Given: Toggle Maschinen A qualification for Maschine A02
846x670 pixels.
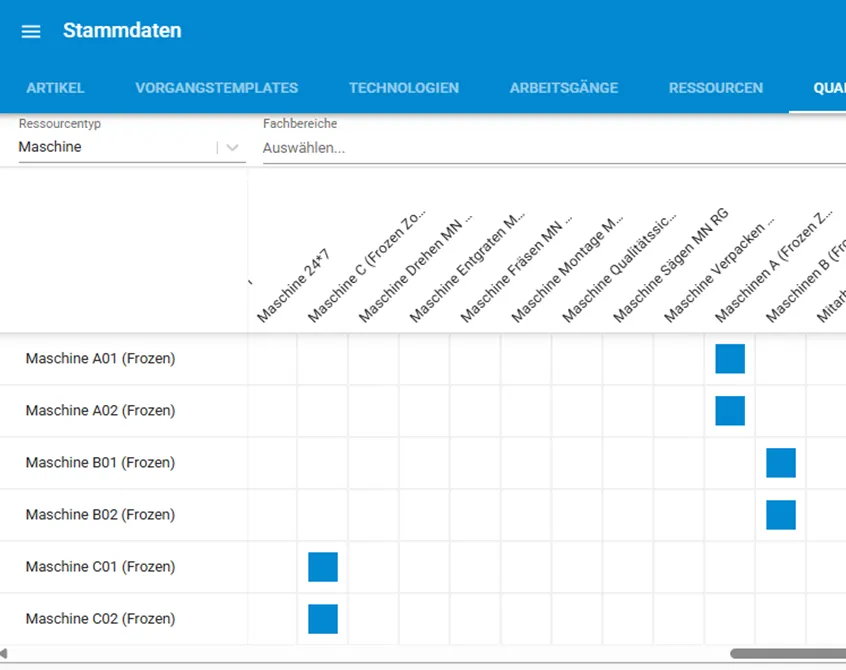Looking at the screenshot, I should (x=730, y=411).
